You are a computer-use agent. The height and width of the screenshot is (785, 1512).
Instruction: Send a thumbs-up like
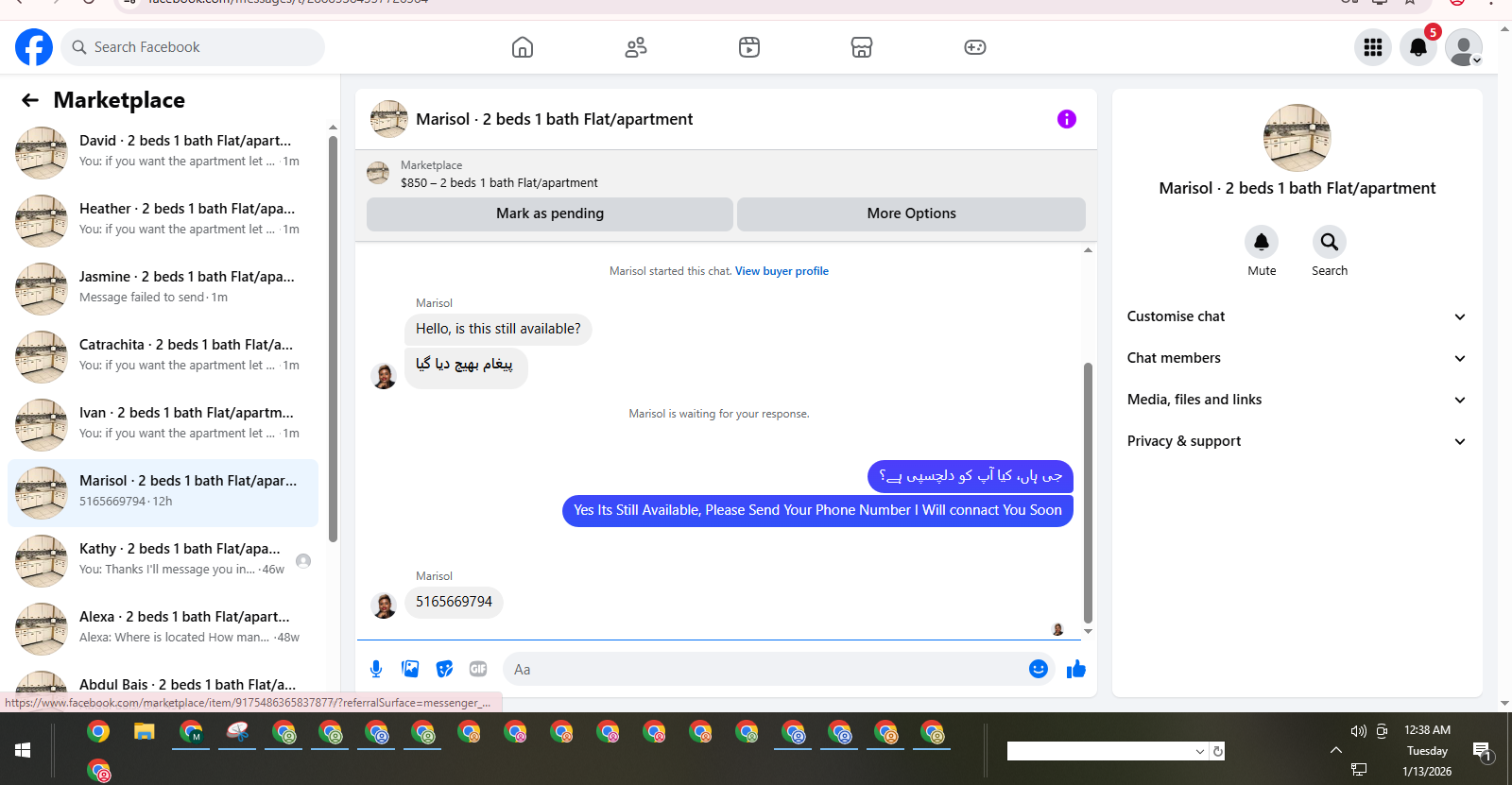click(1076, 669)
